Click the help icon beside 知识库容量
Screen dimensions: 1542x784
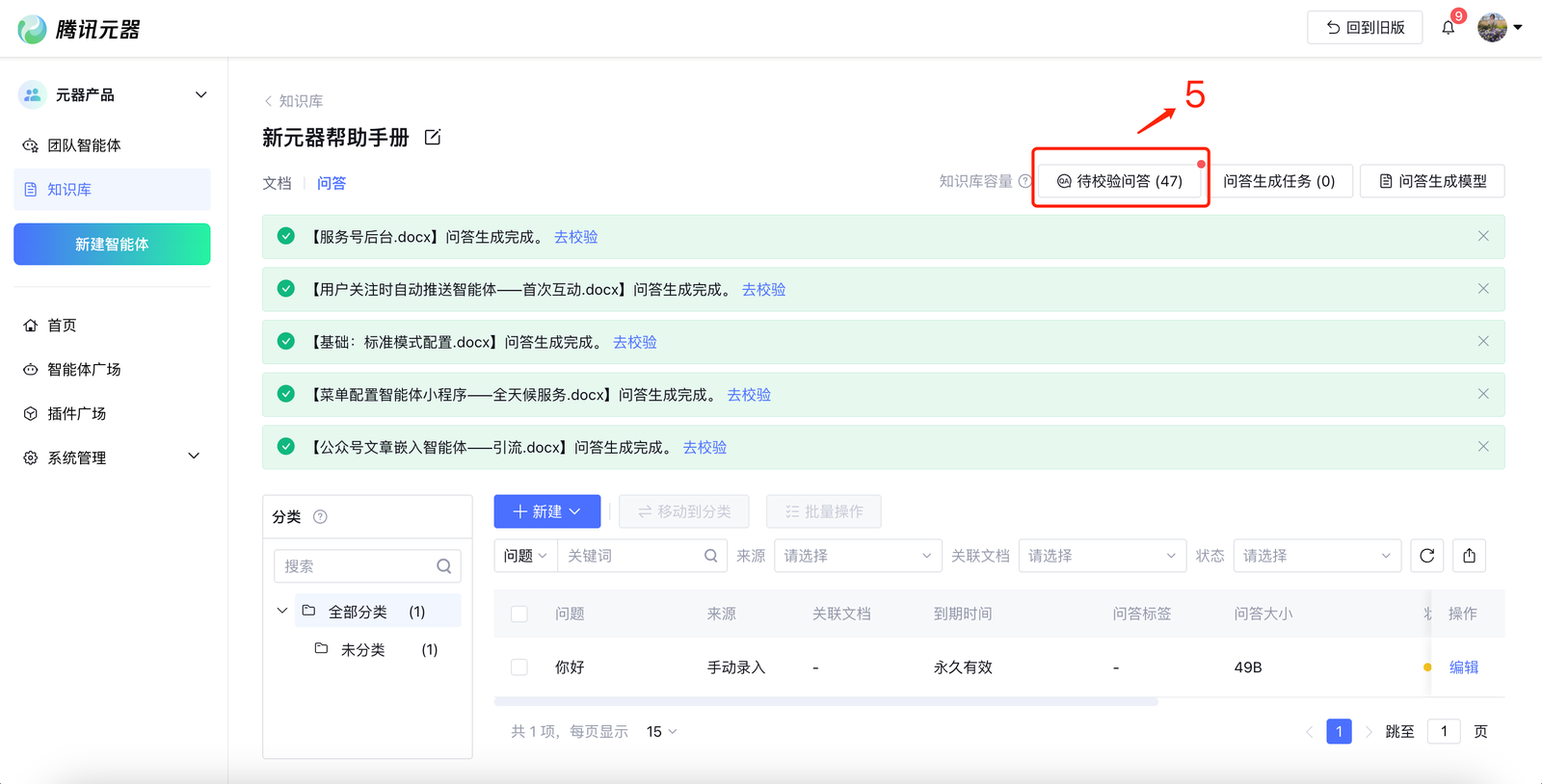(x=1024, y=181)
